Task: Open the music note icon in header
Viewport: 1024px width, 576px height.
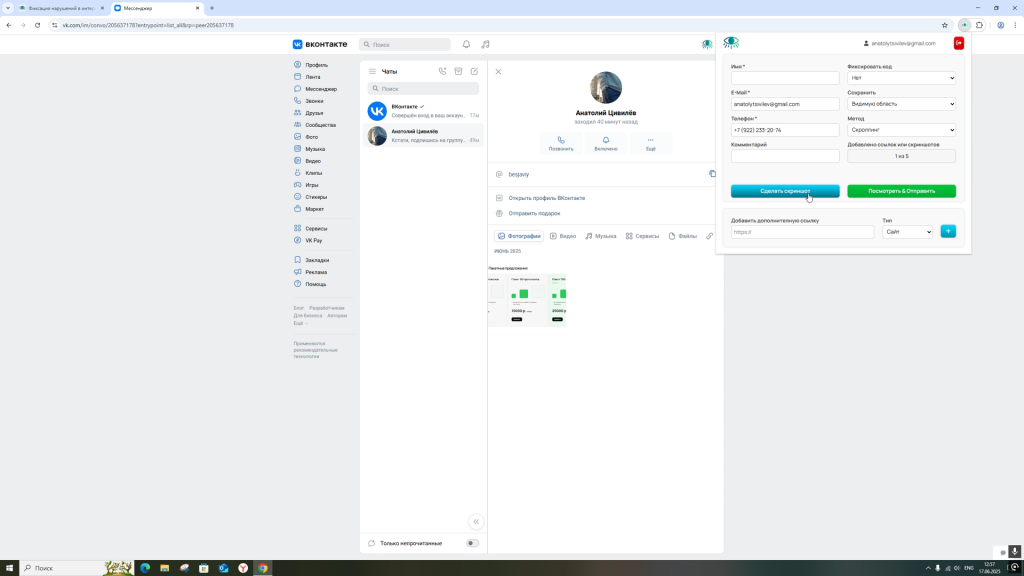Action: pos(485,44)
